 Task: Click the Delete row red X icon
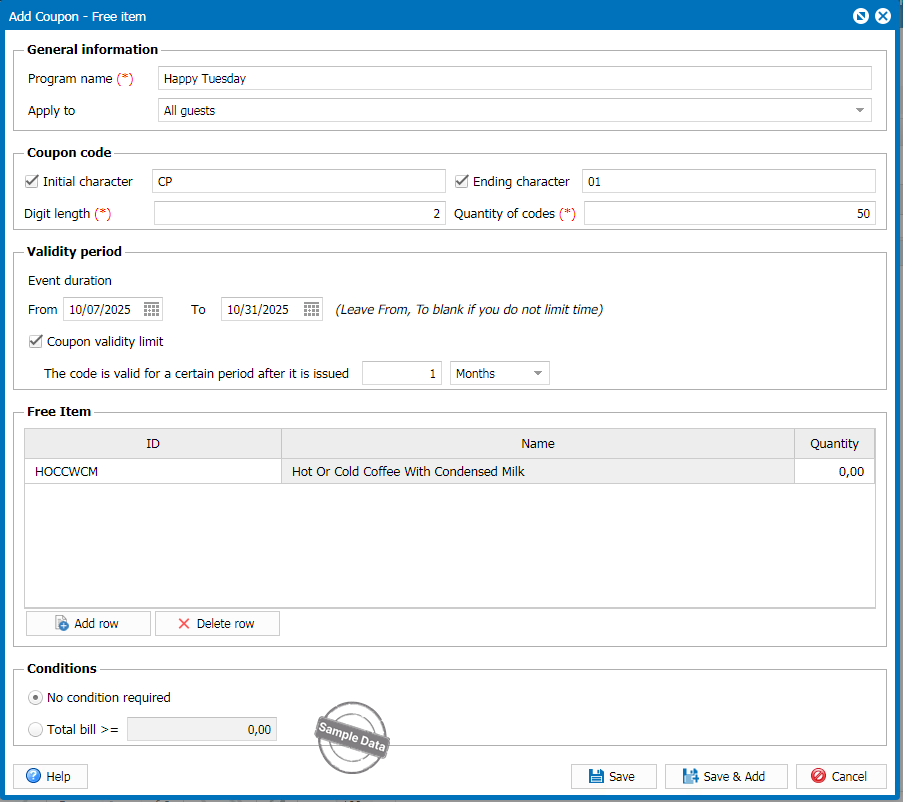[x=184, y=623]
